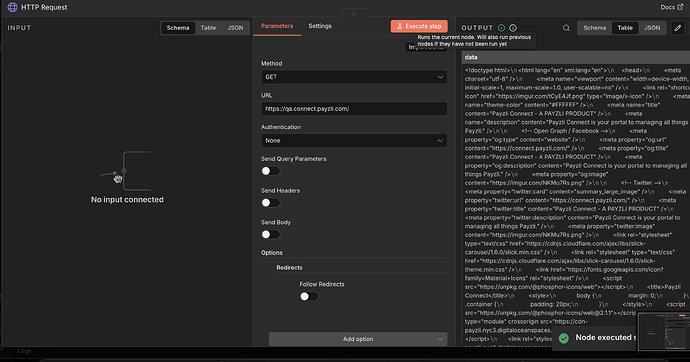The width and height of the screenshot is (690, 362).
Task: Switch input view to JSON
Action: coord(235,28)
